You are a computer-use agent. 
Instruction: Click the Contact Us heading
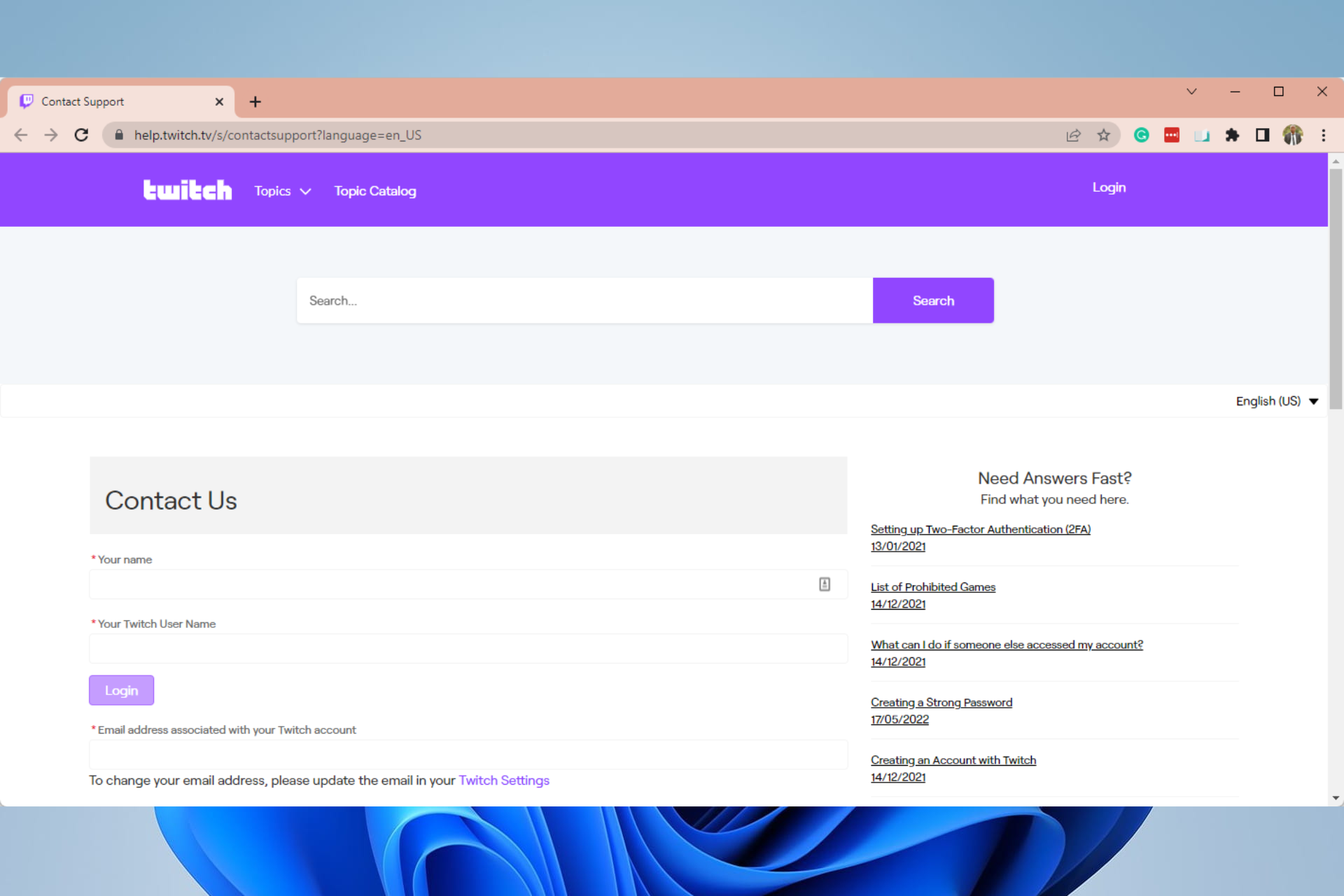pos(171,500)
